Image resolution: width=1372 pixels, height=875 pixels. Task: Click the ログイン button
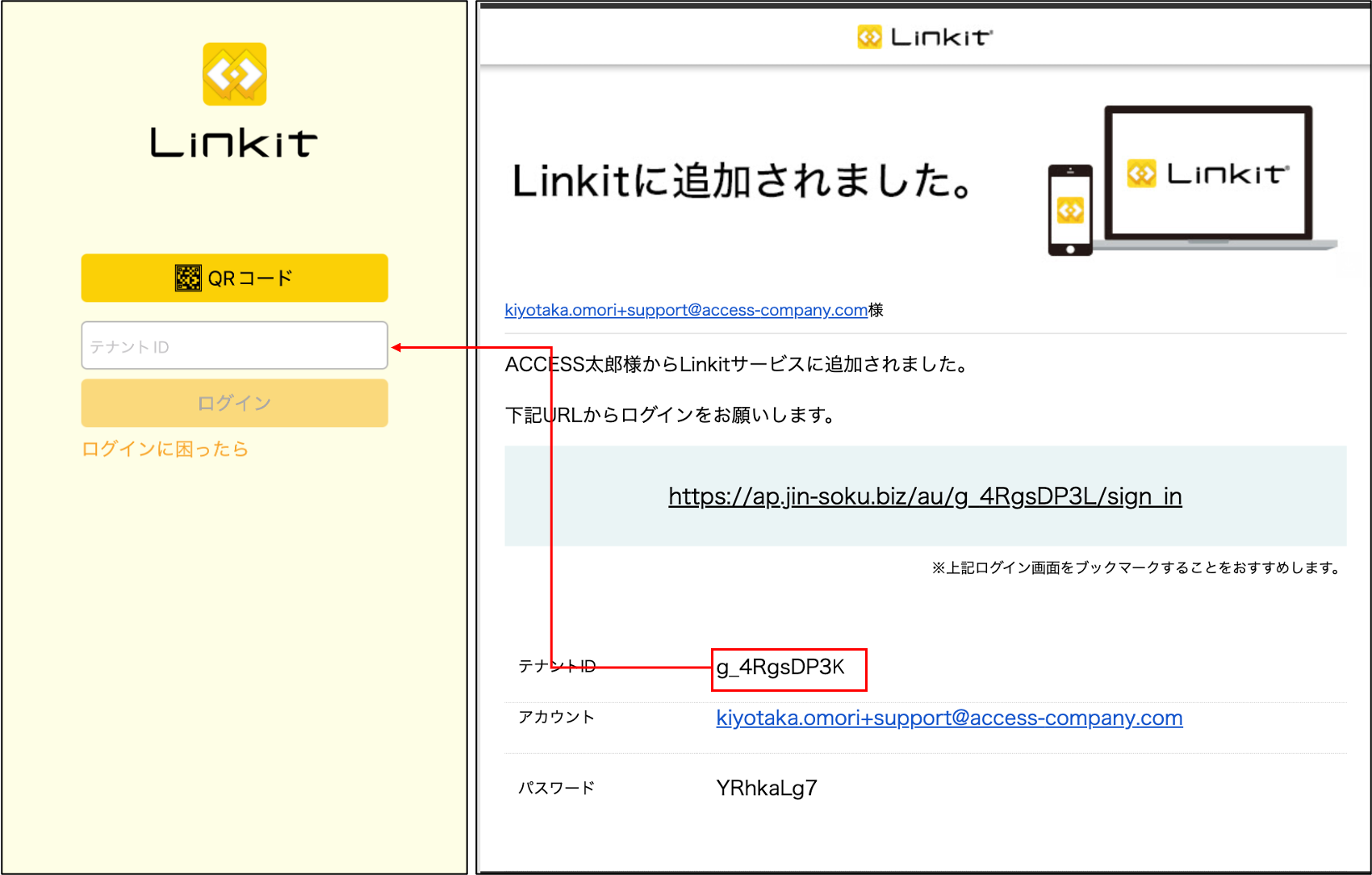point(234,403)
